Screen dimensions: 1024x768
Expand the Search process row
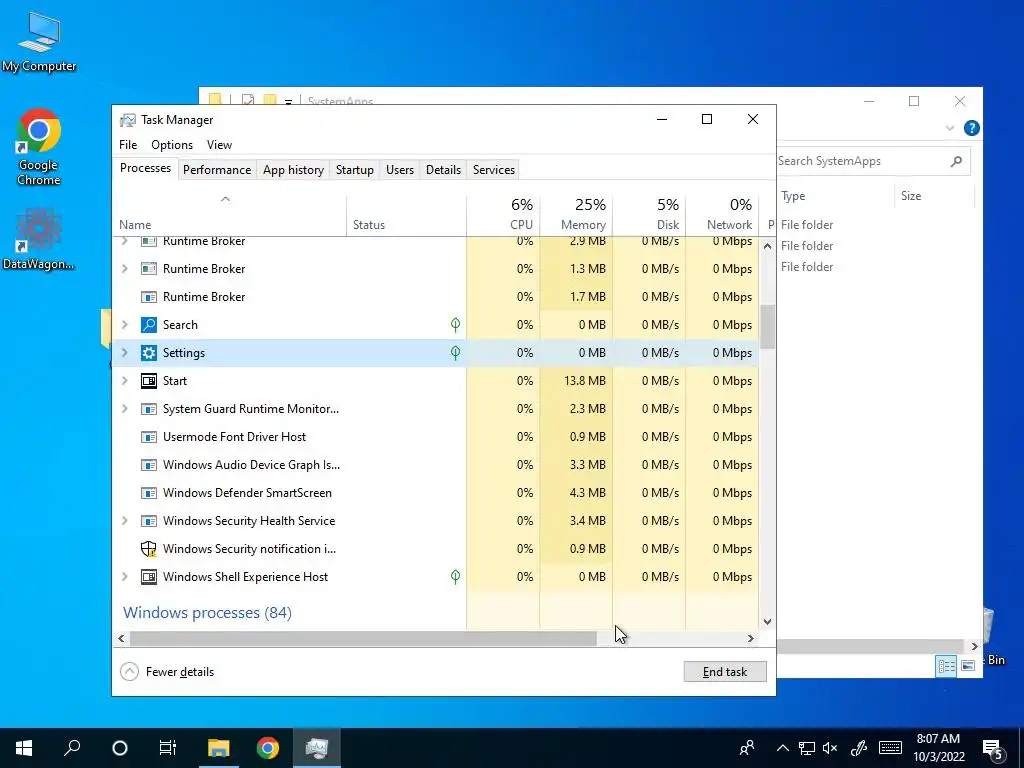coord(125,325)
